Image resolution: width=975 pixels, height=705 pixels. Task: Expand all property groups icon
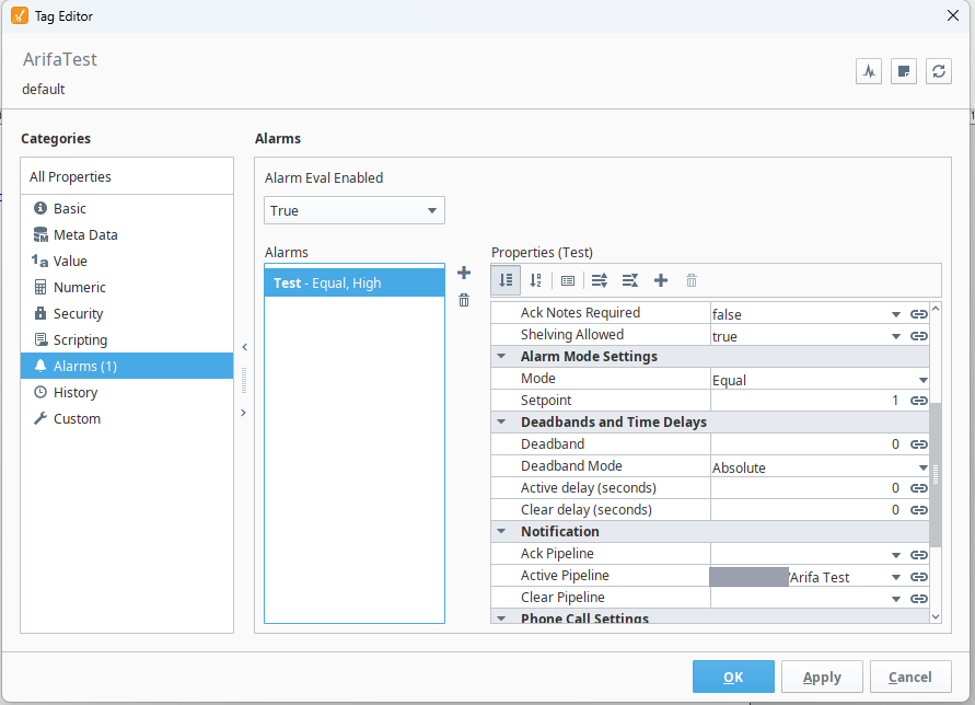click(x=599, y=281)
